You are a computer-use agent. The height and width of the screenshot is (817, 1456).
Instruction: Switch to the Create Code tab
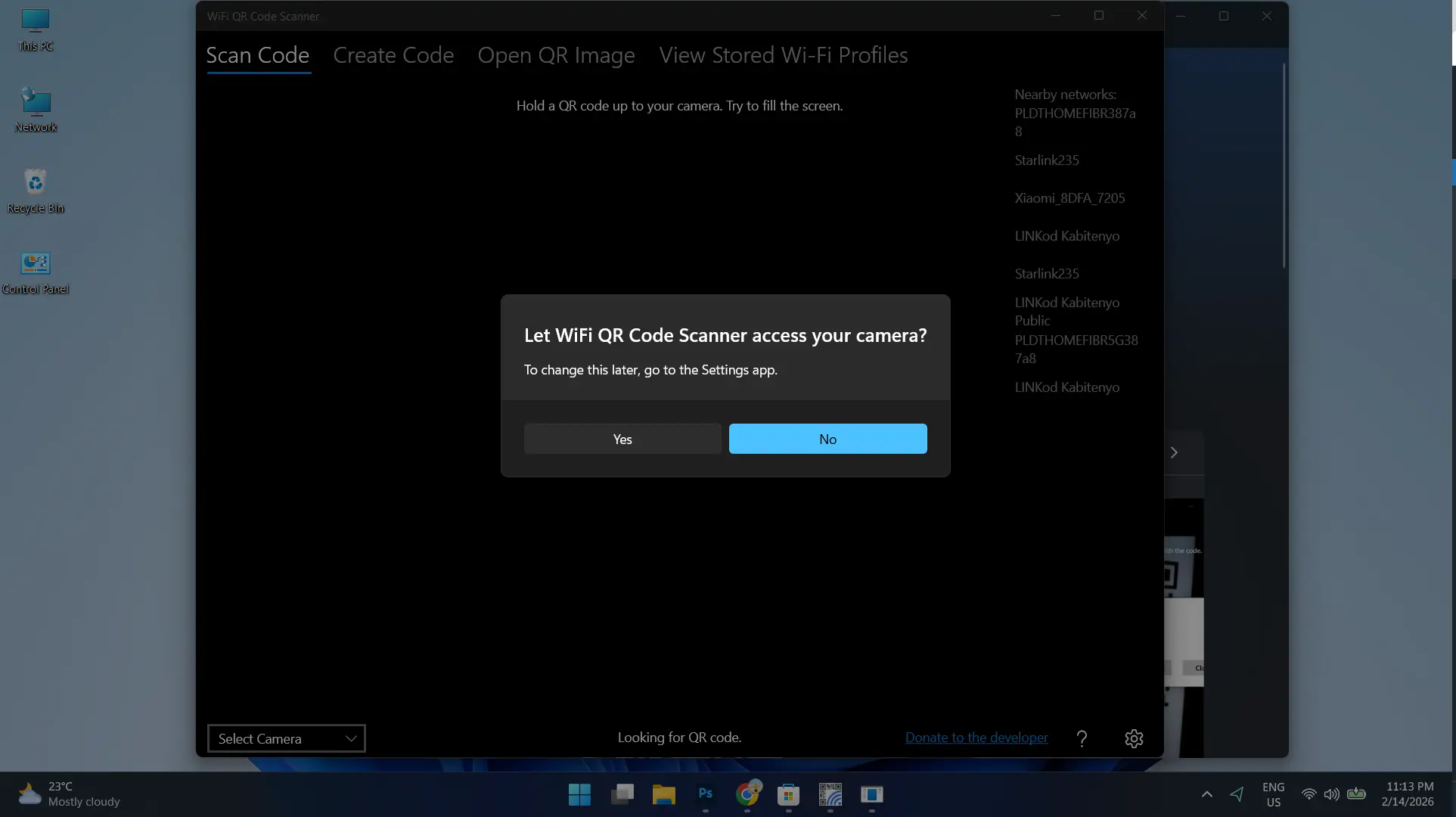click(x=393, y=55)
